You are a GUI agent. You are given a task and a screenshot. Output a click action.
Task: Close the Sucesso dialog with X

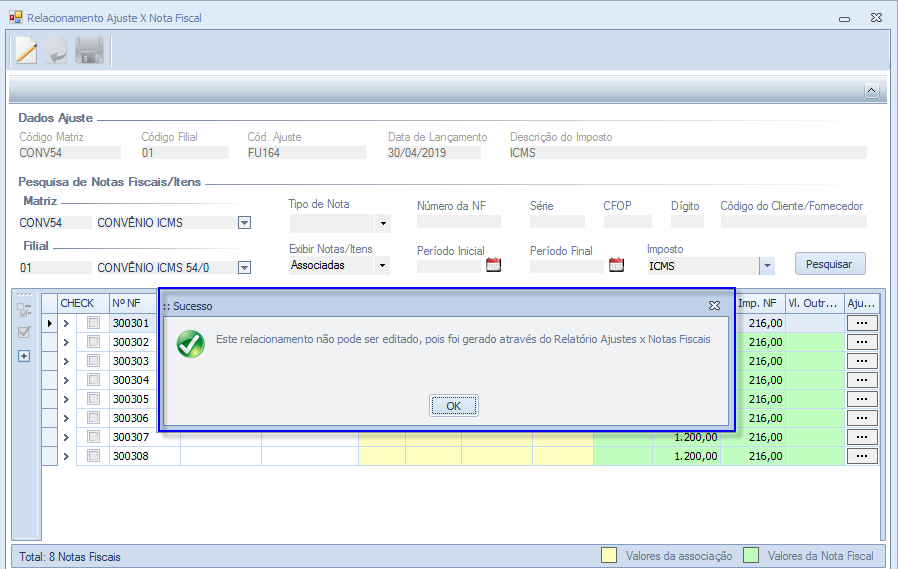click(x=714, y=305)
